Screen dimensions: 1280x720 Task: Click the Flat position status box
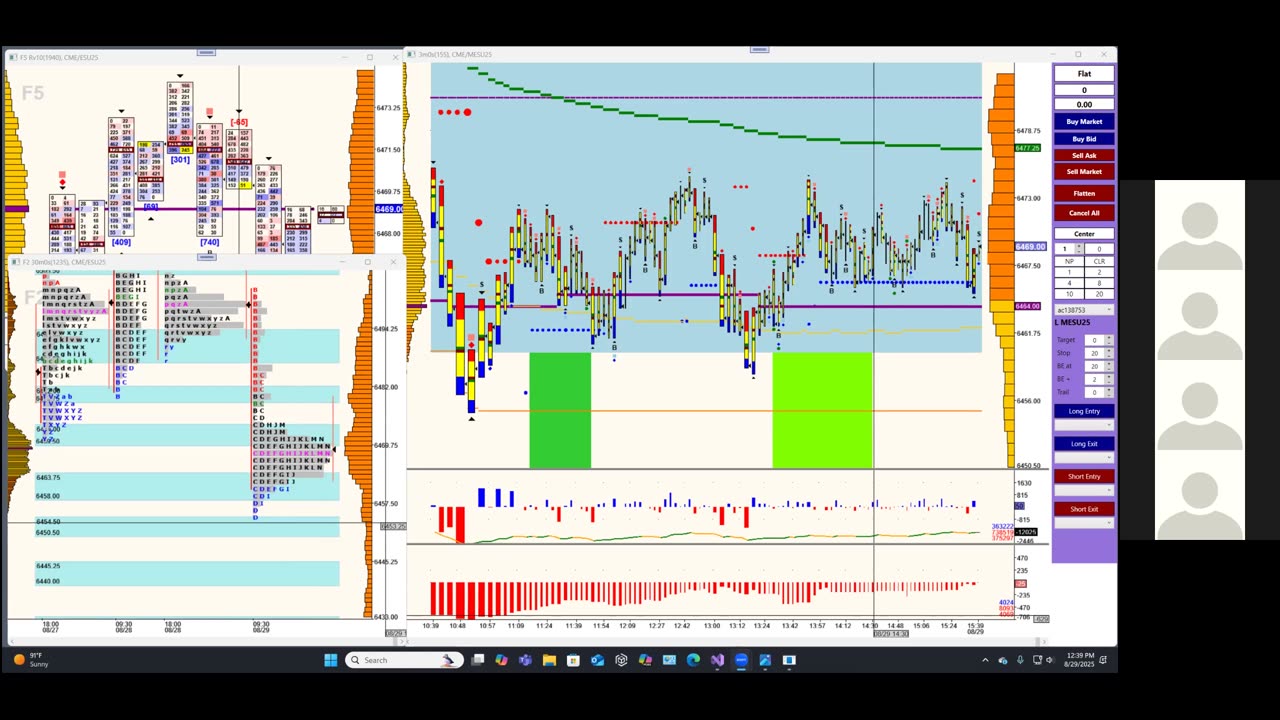(1084, 74)
